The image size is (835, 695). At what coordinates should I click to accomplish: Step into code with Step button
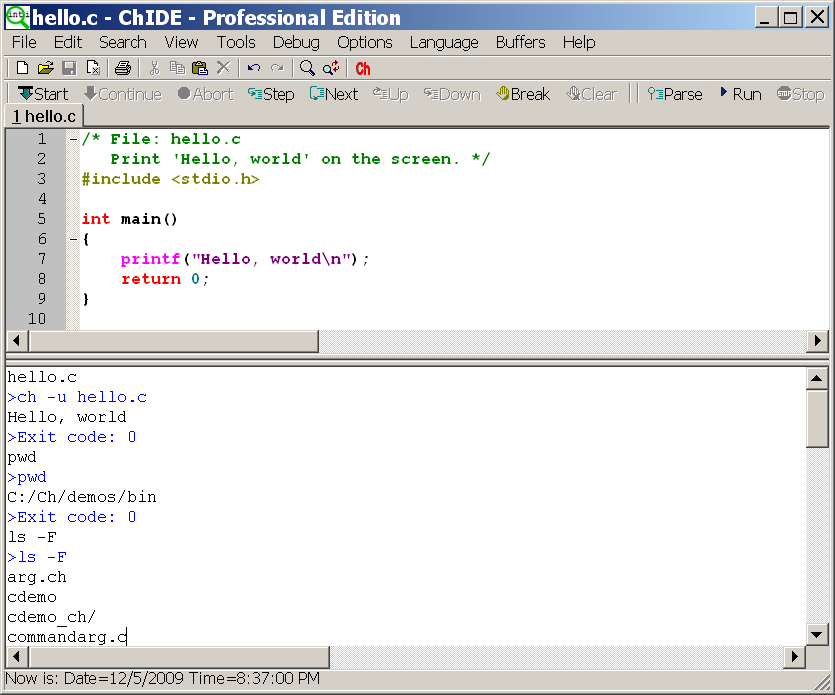coord(271,94)
